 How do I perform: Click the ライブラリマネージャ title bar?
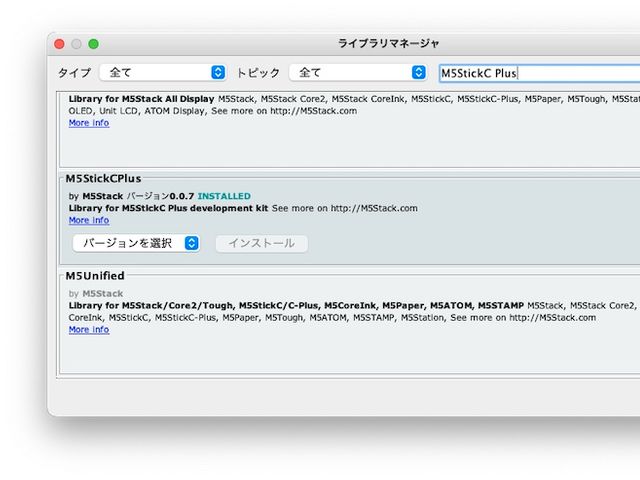[x=389, y=44]
